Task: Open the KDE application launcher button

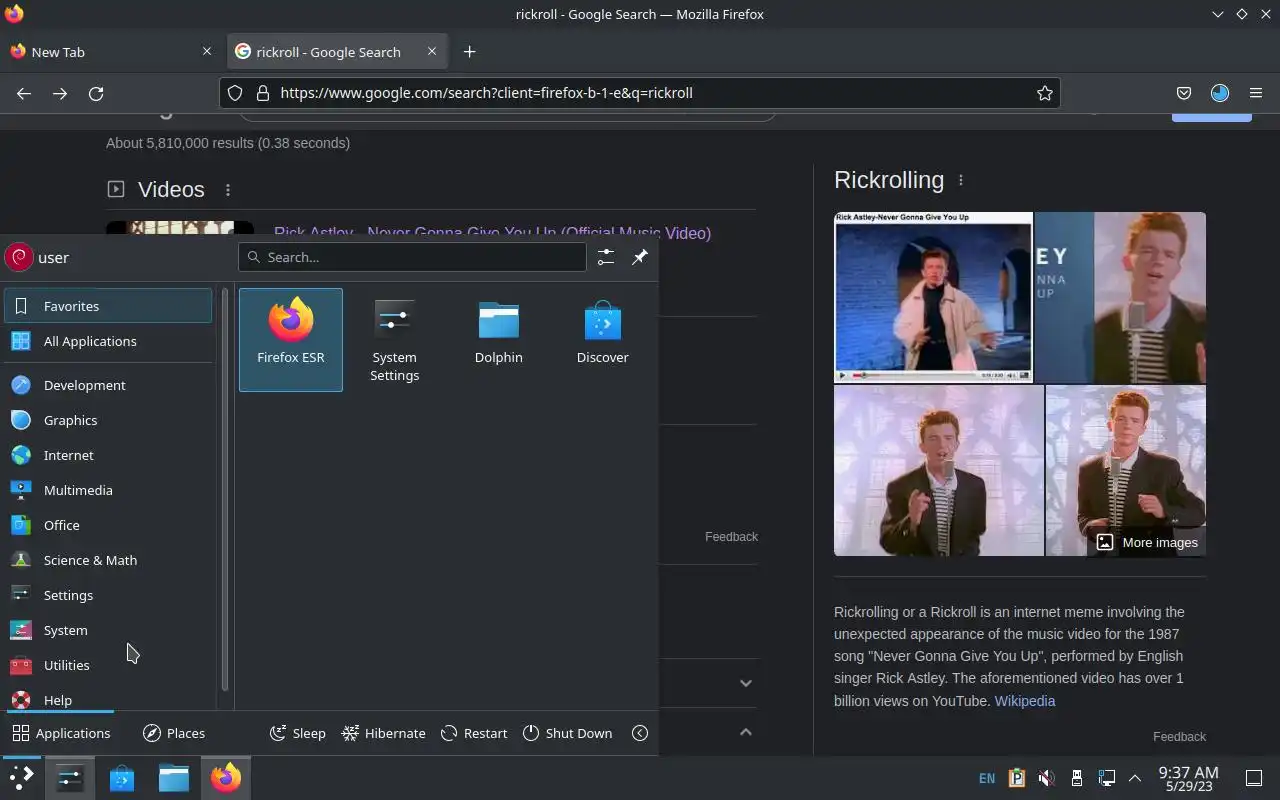Action: (x=21, y=778)
